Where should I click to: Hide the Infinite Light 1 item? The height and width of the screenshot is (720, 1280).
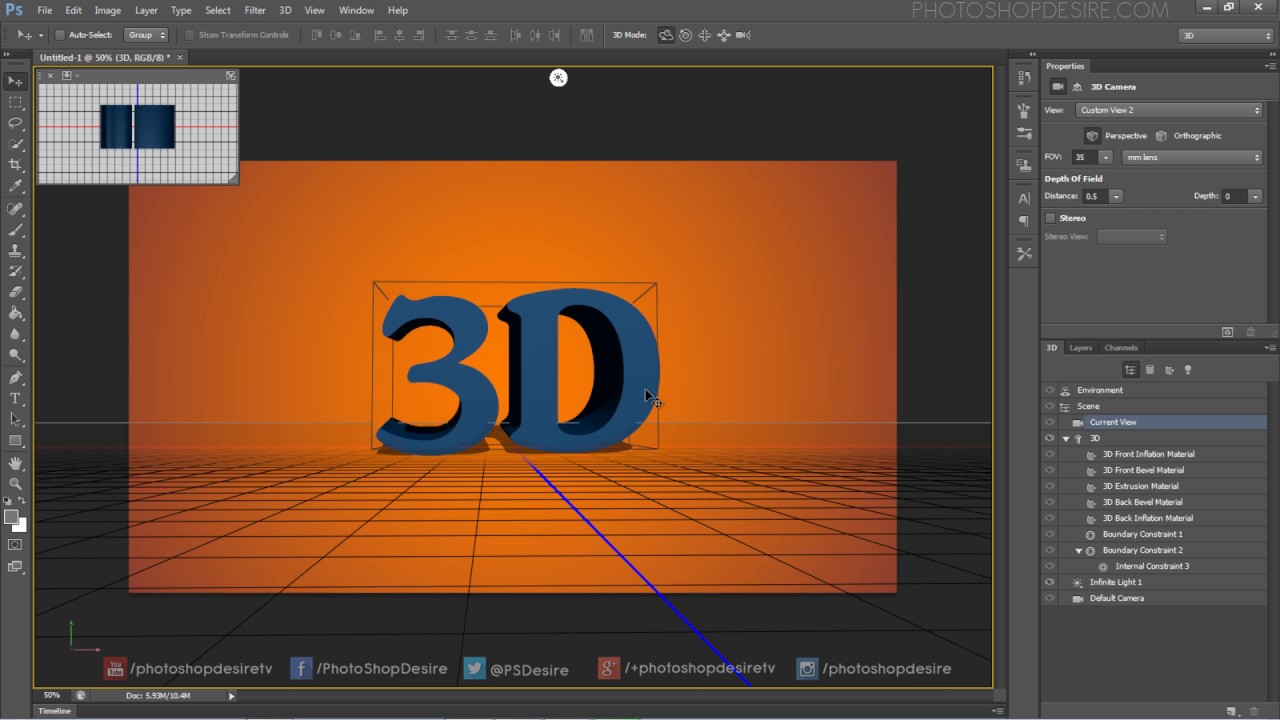pyautogui.click(x=1049, y=582)
